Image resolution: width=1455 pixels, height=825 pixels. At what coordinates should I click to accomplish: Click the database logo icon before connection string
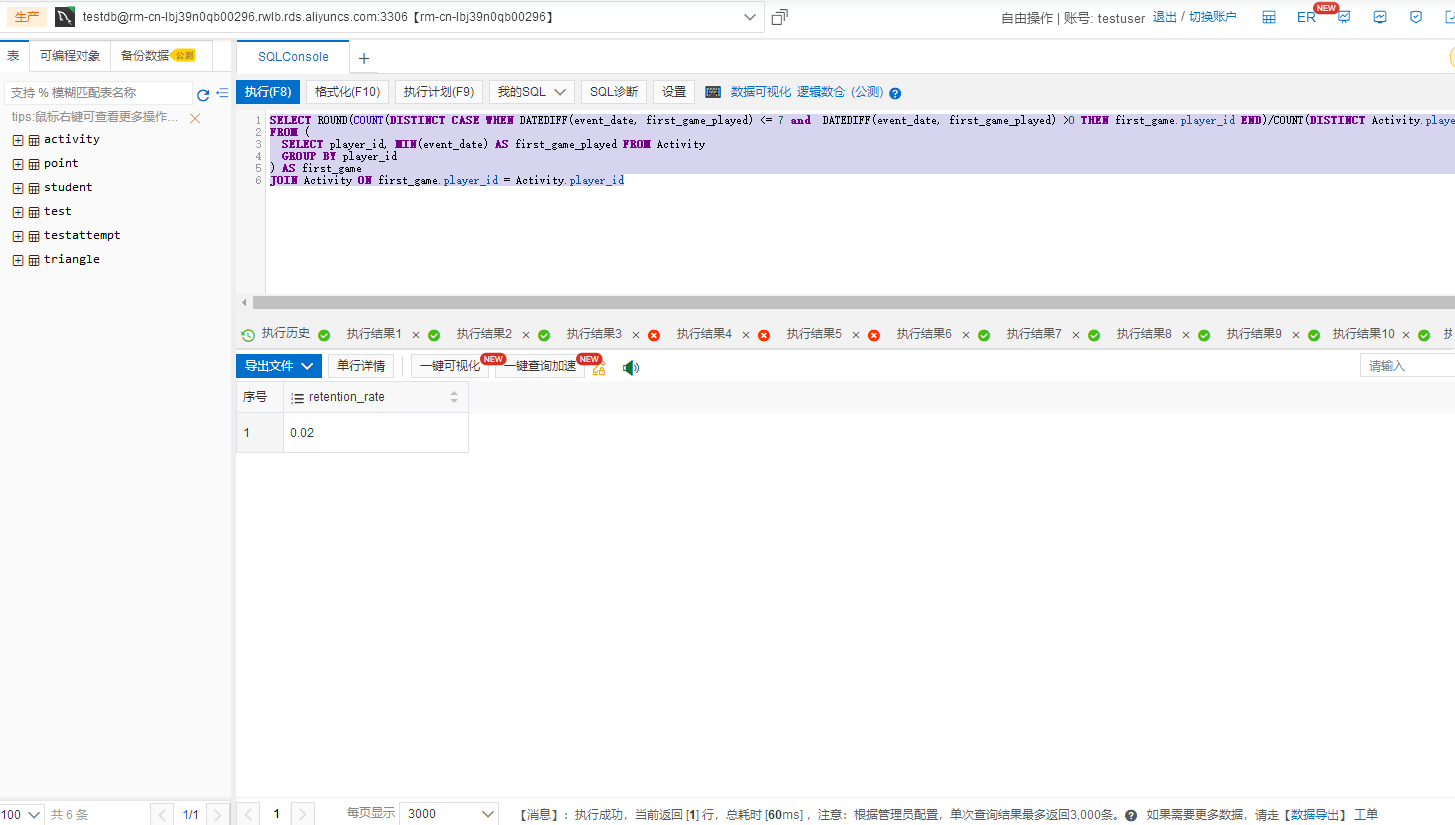(x=65, y=17)
